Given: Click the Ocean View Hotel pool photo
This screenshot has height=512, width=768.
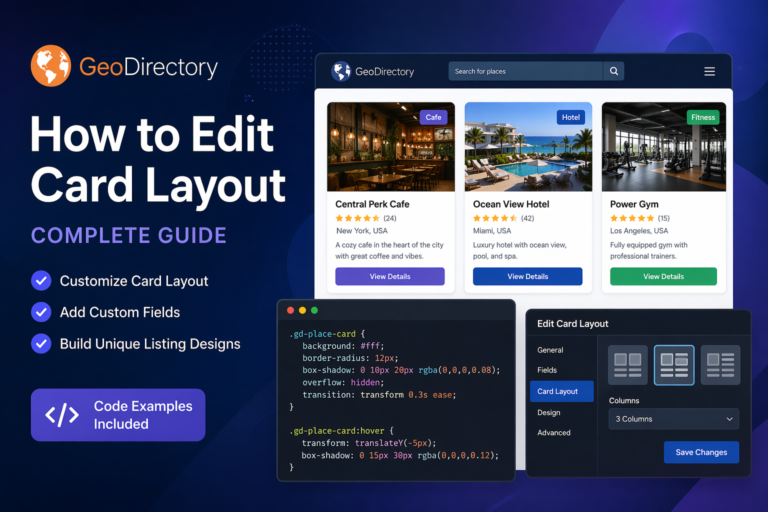Looking at the screenshot, I should tap(528, 147).
